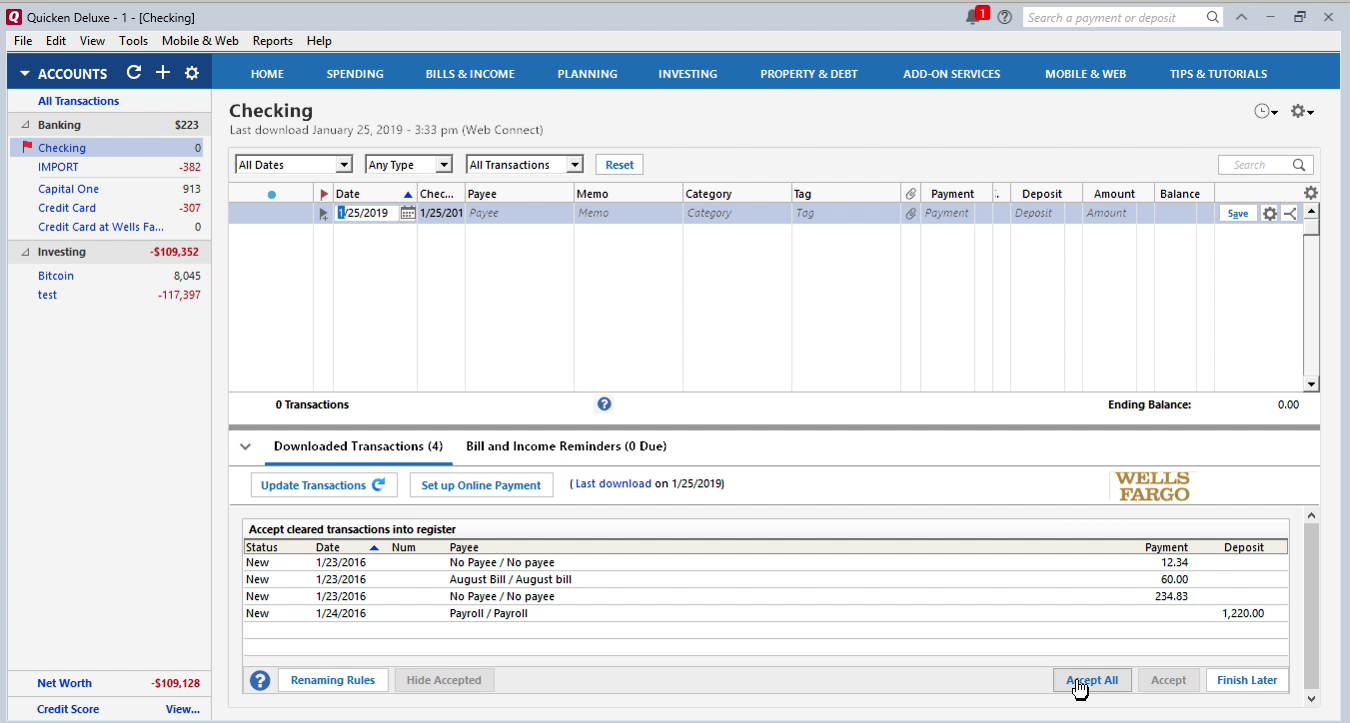
Task: Click Update Transactions button
Action: tap(323, 485)
